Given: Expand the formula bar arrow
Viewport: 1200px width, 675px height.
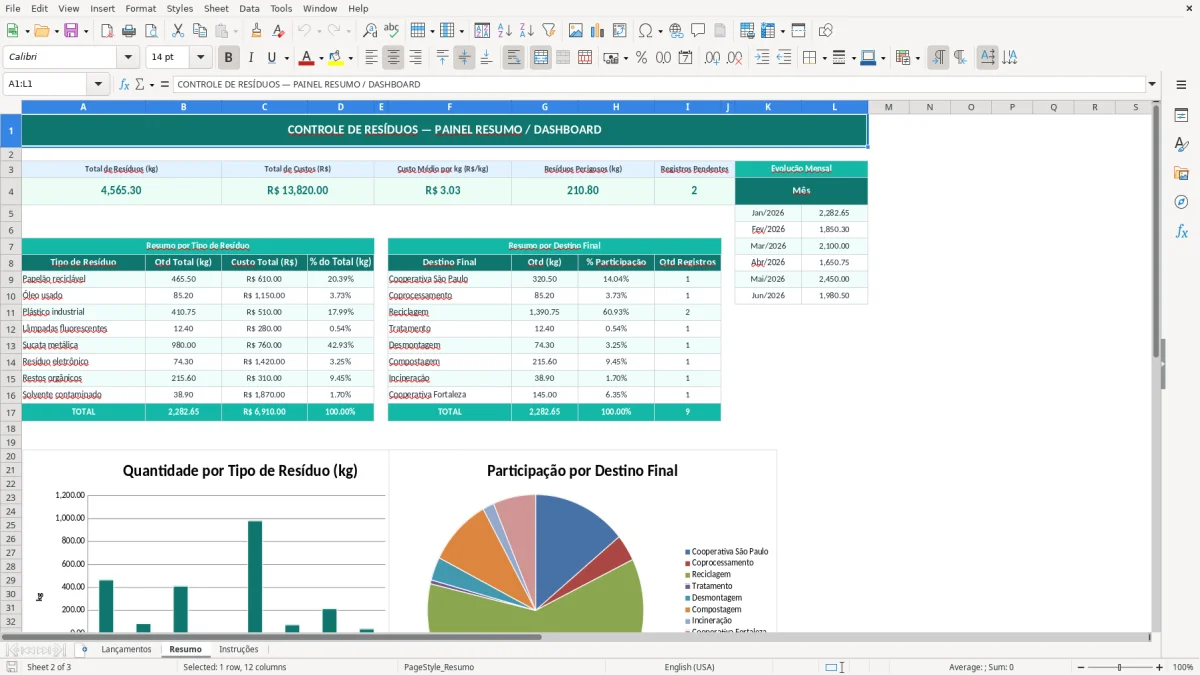Looking at the screenshot, I should (1152, 84).
